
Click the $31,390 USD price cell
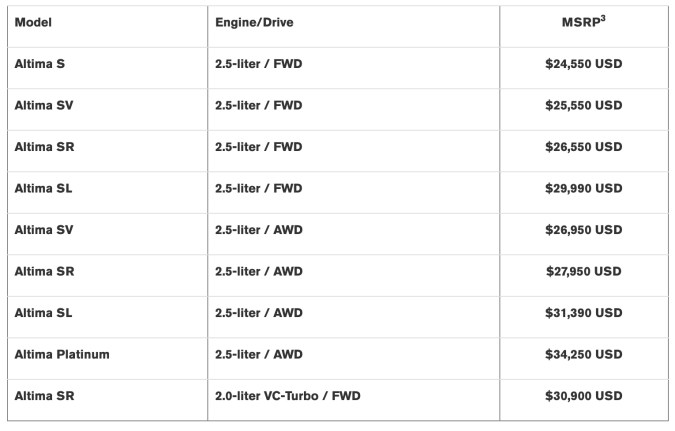click(583, 313)
